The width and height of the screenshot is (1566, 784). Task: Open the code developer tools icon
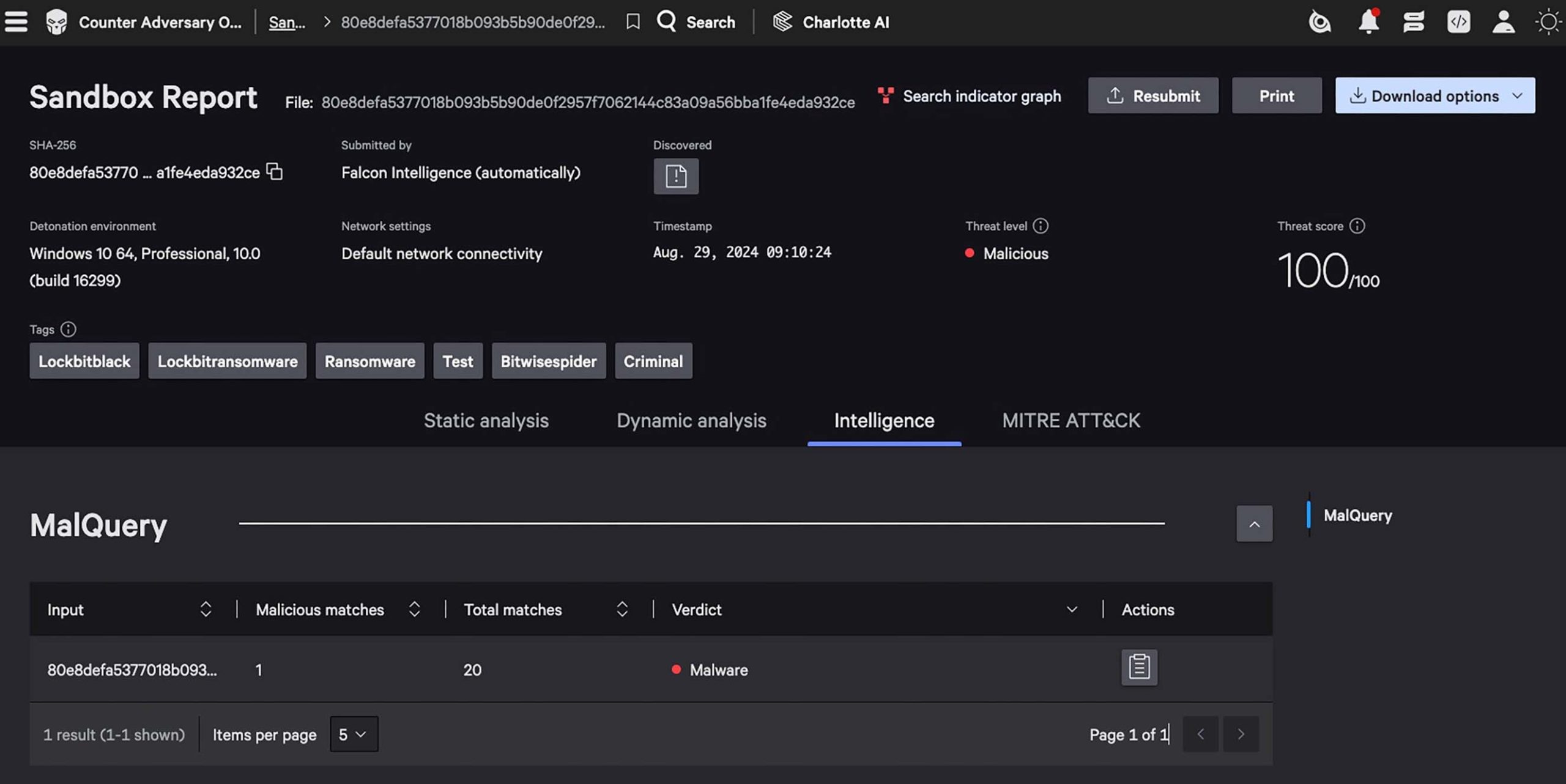tap(1458, 22)
